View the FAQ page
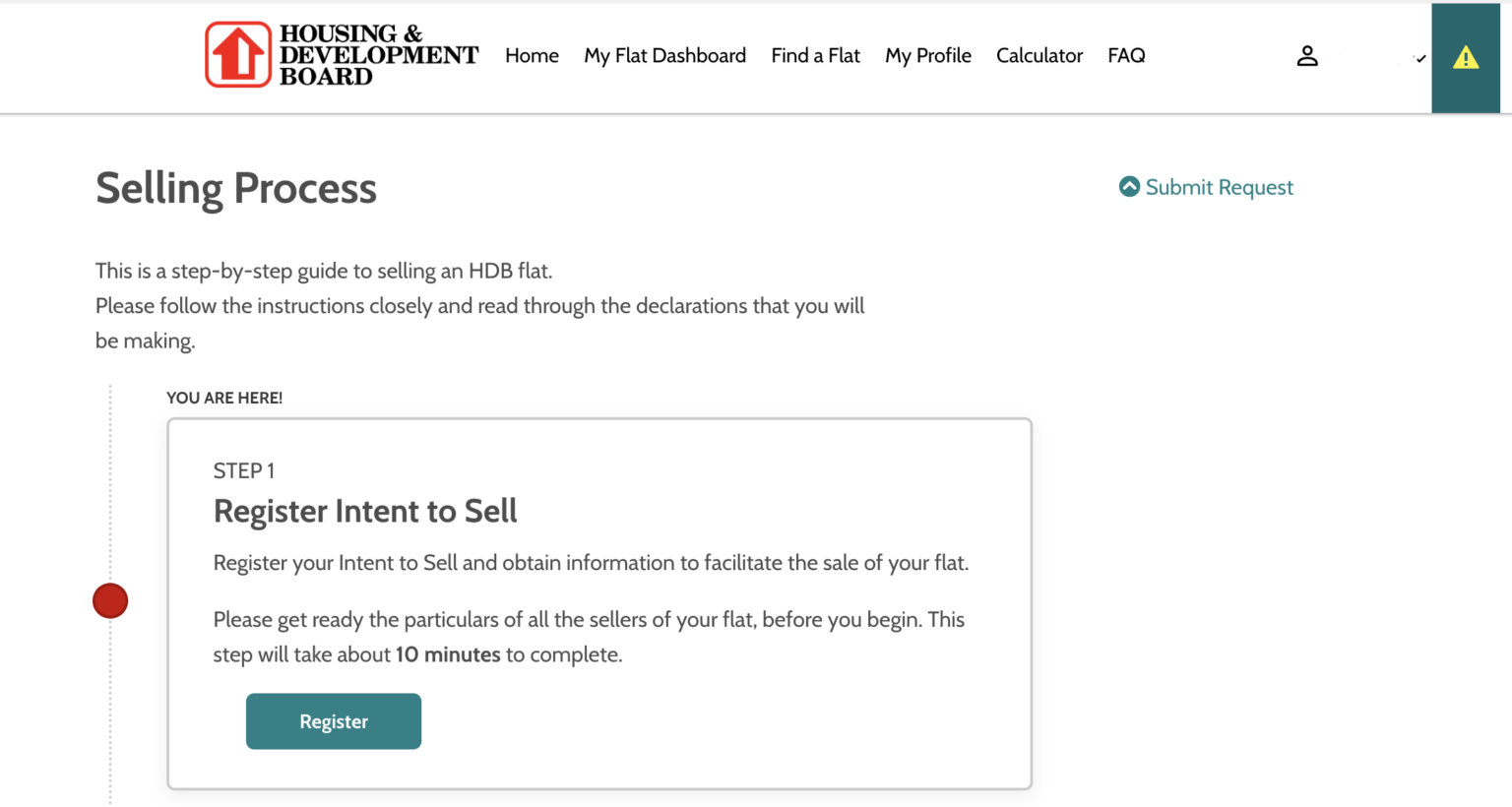1512x807 pixels. 1126,56
